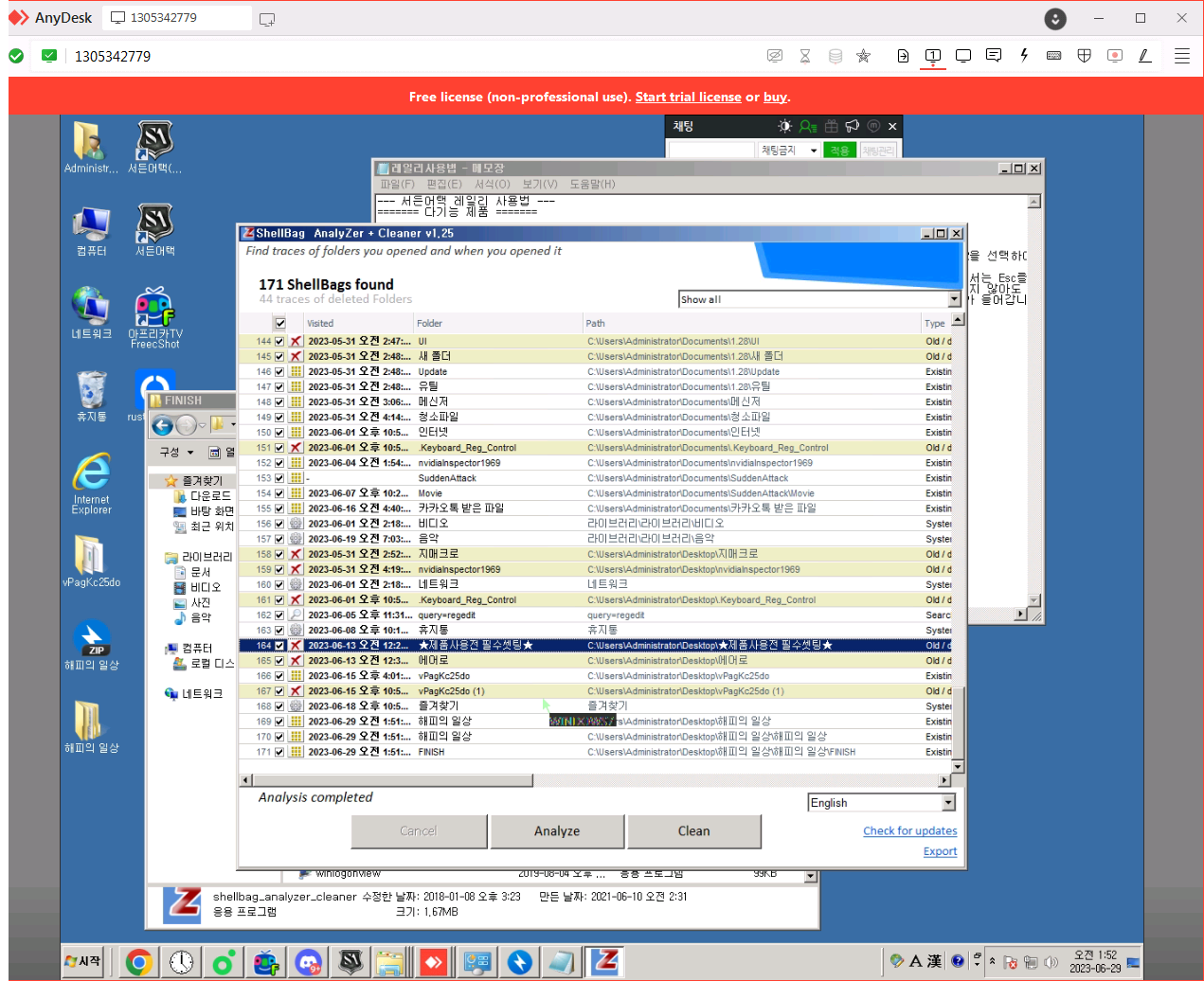Open the AnyDesk hamburger main menu
Image resolution: width=1204 pixels, height=981 pixels.
click(1181, 56)
